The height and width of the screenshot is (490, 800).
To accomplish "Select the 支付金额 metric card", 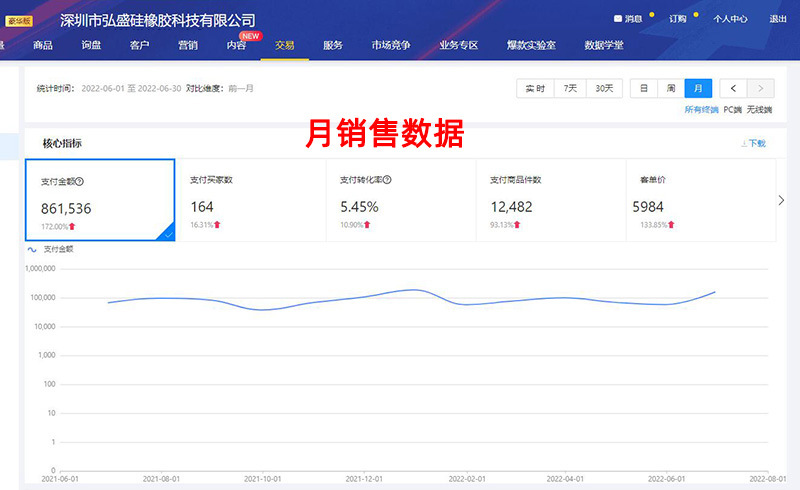I will [x=100, y=200].
